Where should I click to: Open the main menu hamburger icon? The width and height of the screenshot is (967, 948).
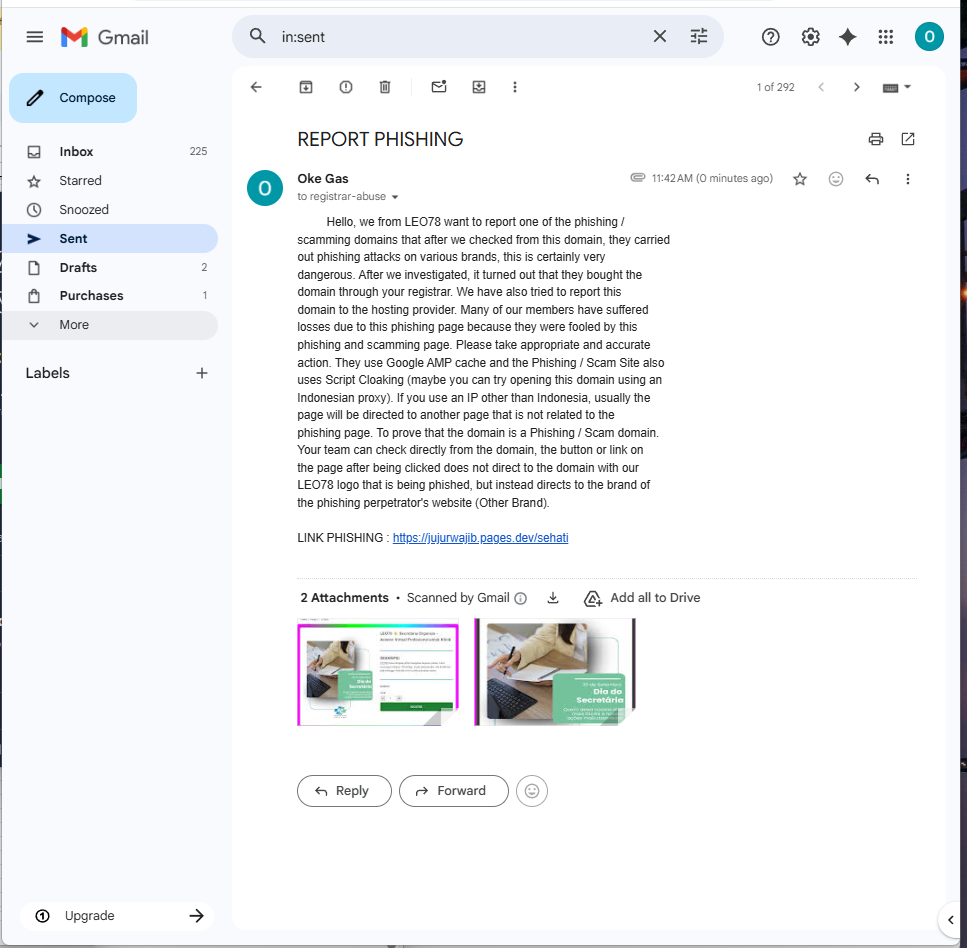point(35,37)
